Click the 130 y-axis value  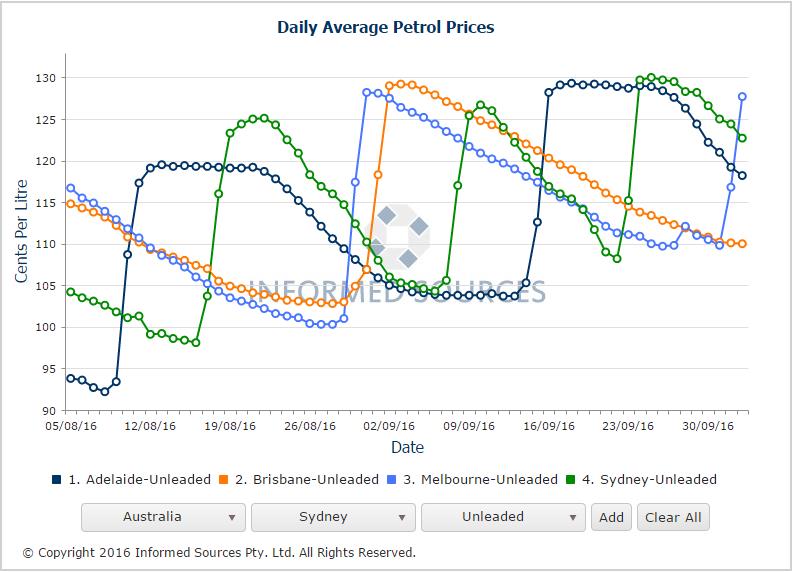coord(46,78)
